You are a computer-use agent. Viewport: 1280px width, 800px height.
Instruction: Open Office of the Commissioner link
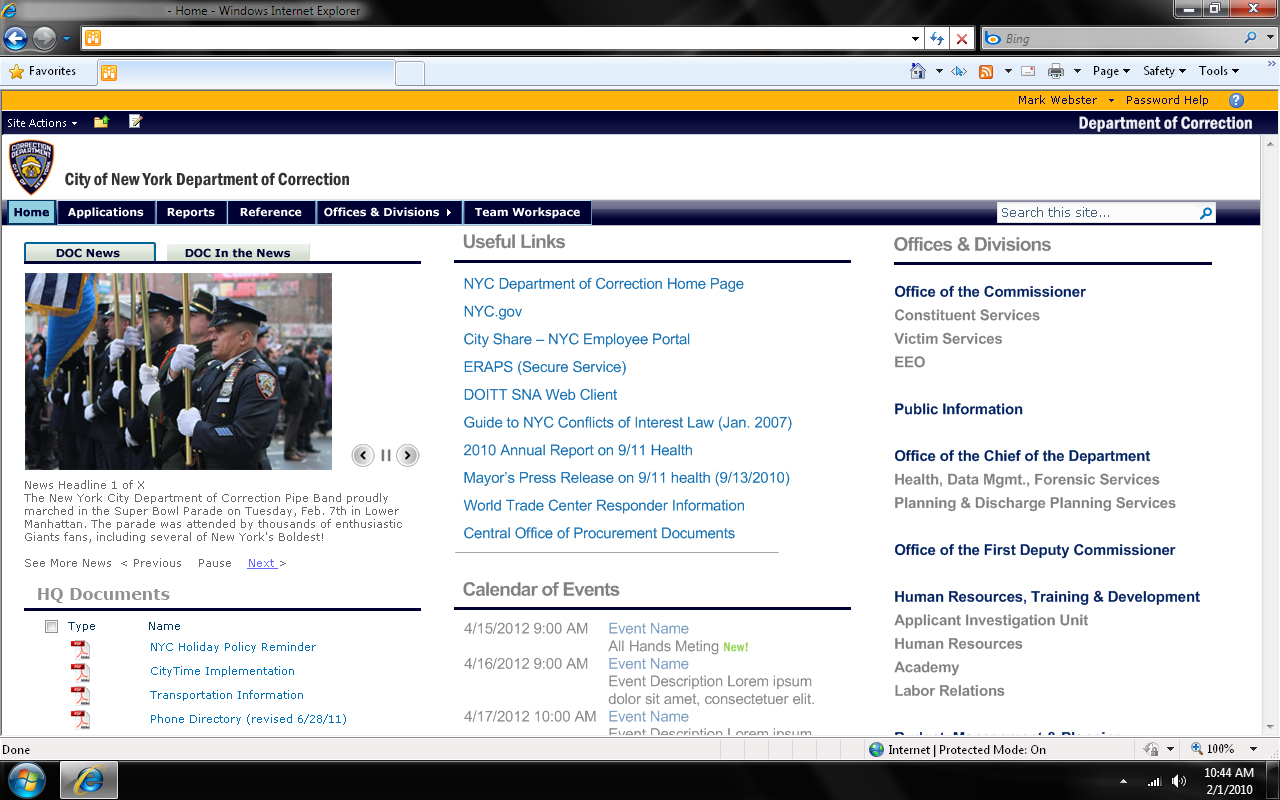pyautogui.click(x=990, y=292)
